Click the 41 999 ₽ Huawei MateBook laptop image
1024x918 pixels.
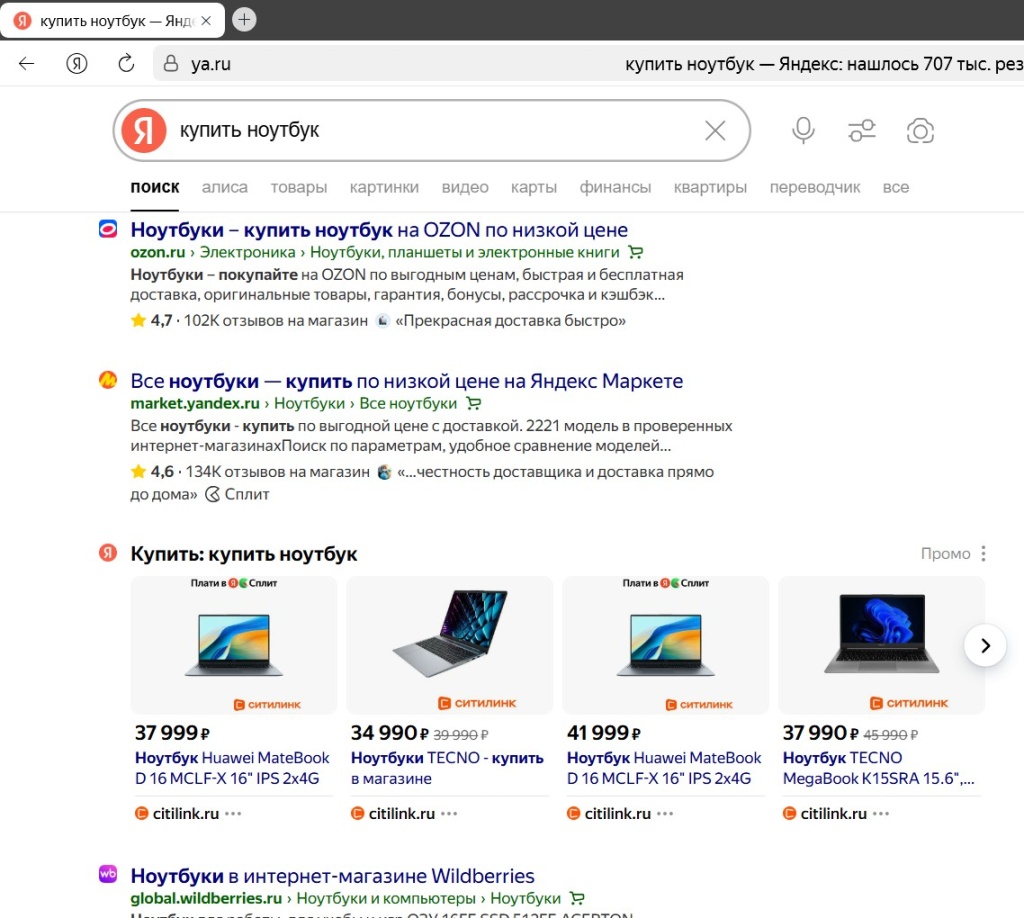665,645
